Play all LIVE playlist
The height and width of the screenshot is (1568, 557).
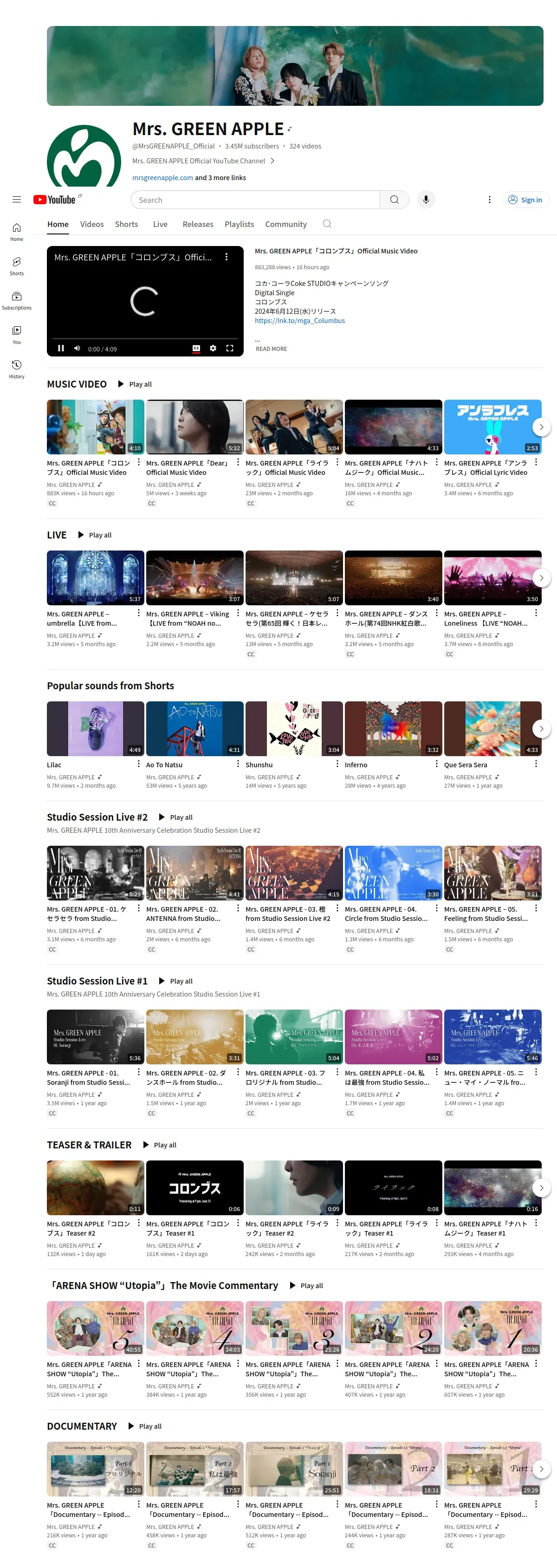tap(94, 535)
